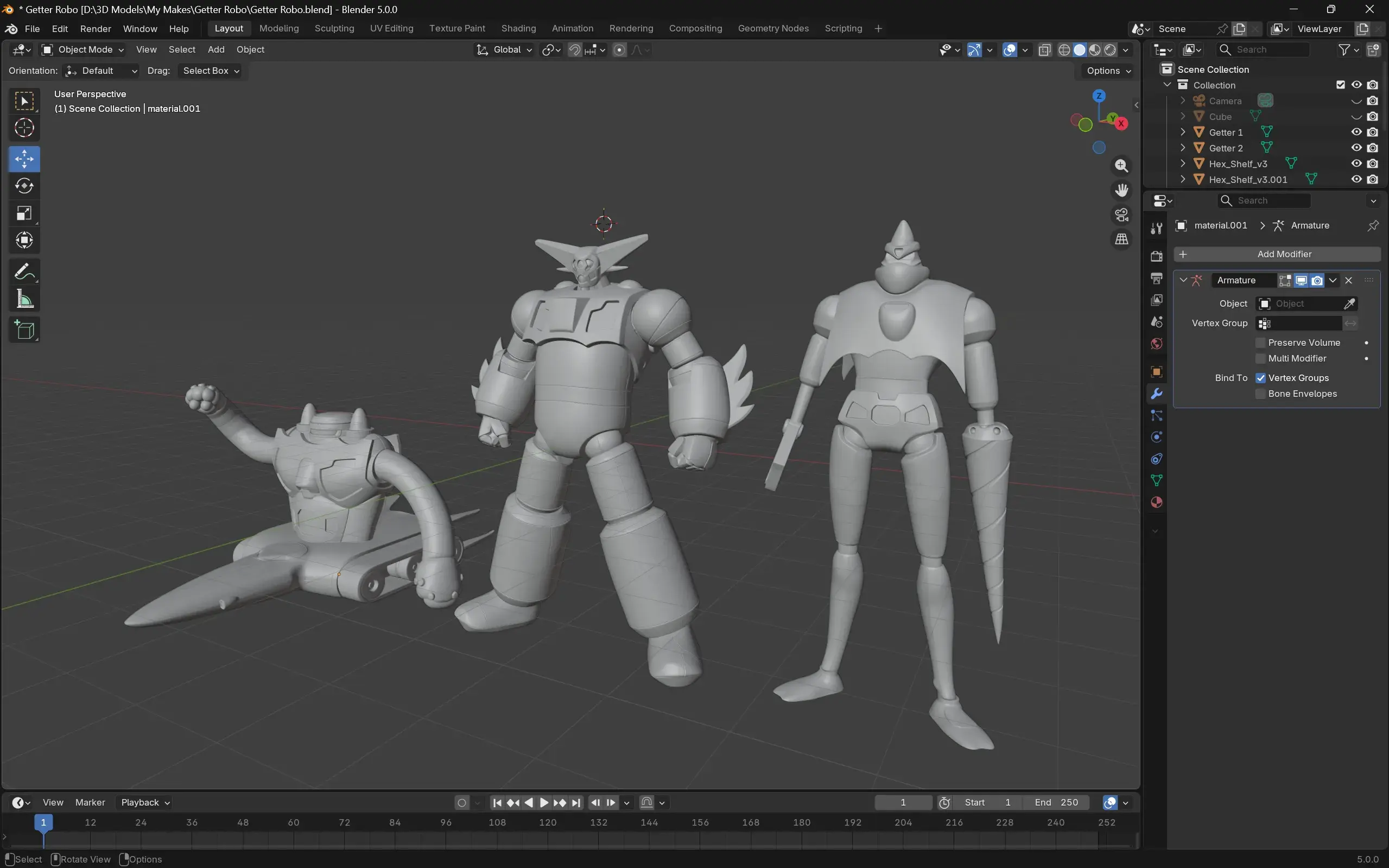Screen dimensions: 1389x868
Task: Click the eyedropper next to Object field
Action: (x=1349, y=303)
